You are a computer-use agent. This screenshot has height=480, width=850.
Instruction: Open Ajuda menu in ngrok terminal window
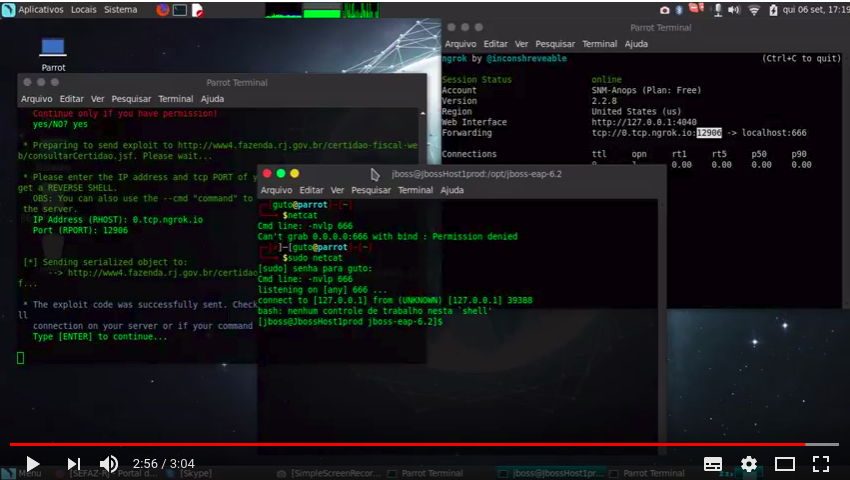click(636, 44)
